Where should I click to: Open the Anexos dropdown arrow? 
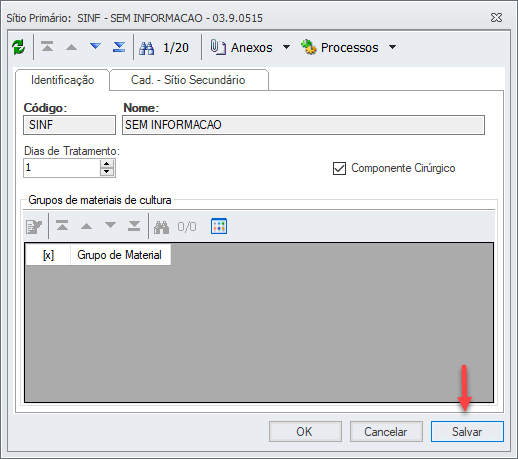coord(286,47)
